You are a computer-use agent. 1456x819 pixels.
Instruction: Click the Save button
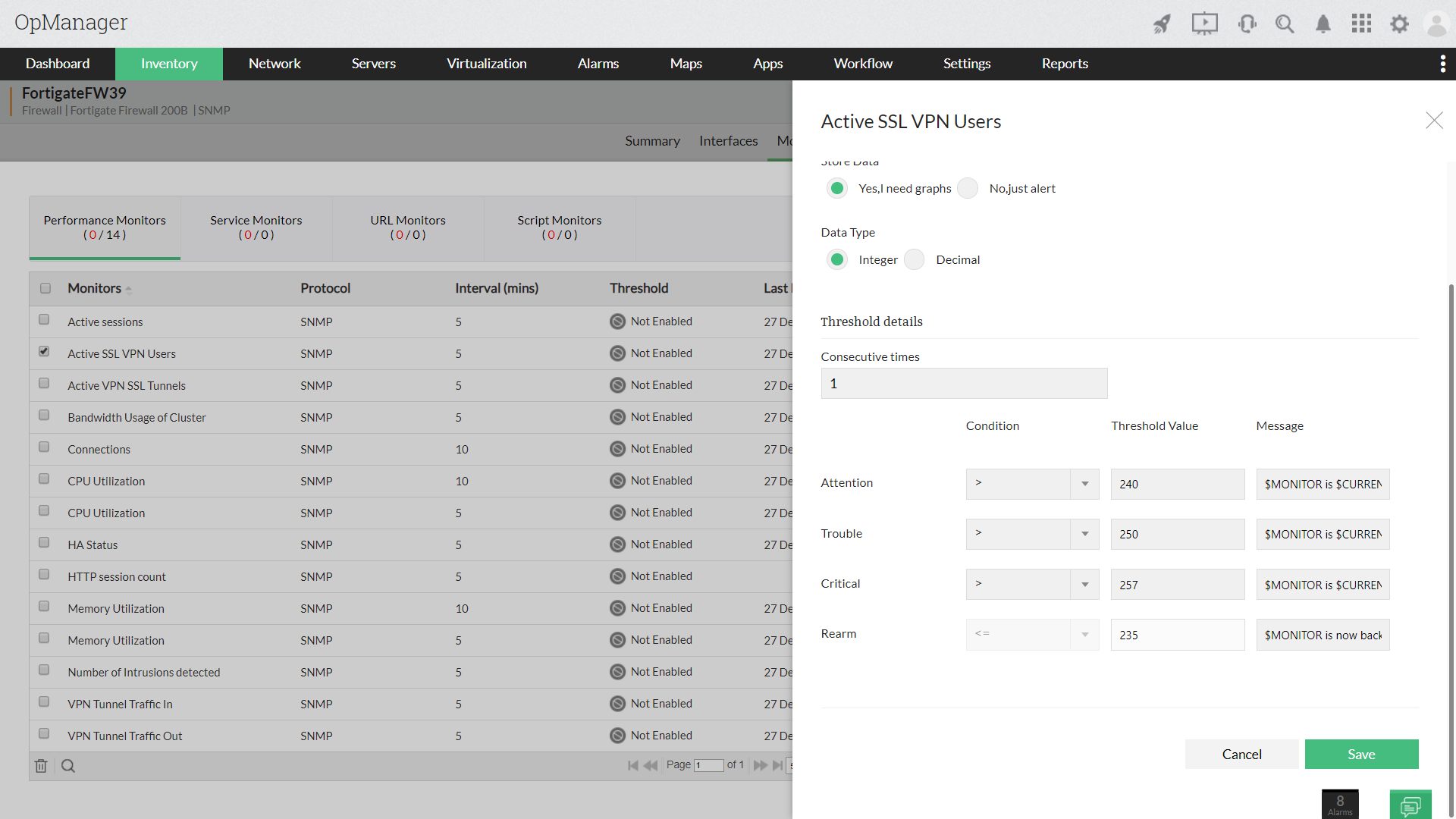[x=1361, y=754]
